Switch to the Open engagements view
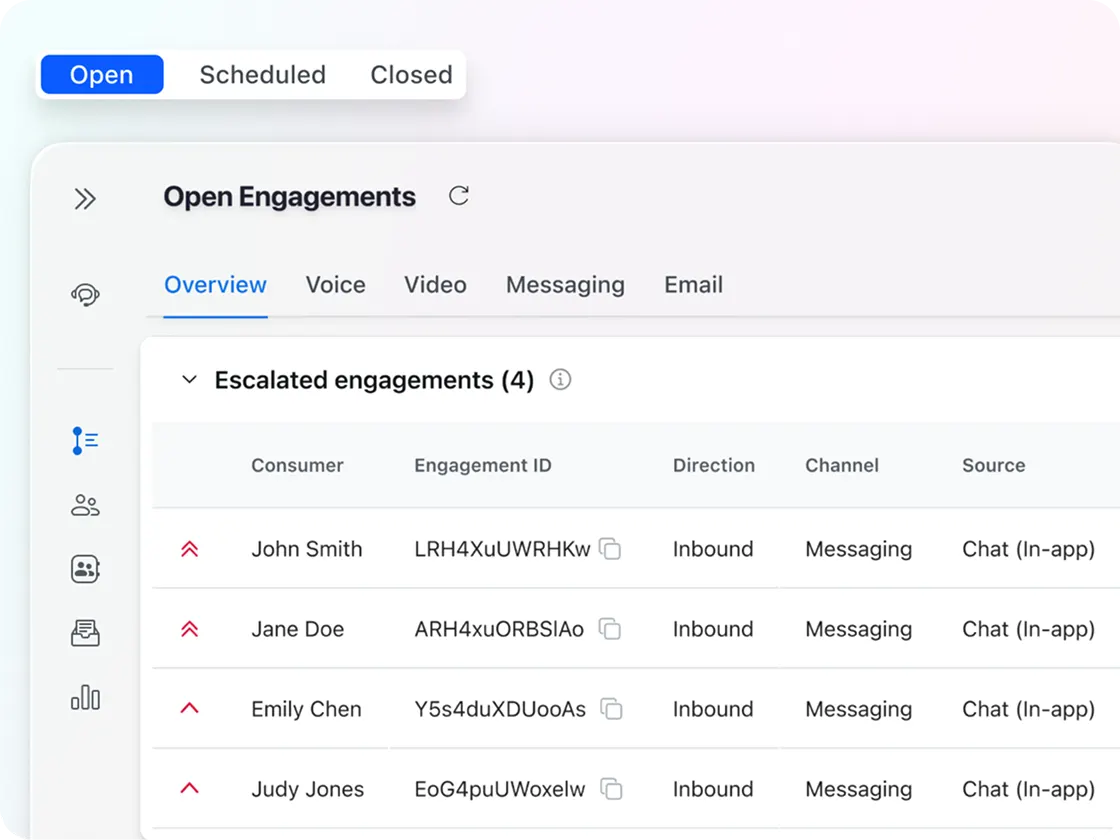 click(x=102, y=74)
